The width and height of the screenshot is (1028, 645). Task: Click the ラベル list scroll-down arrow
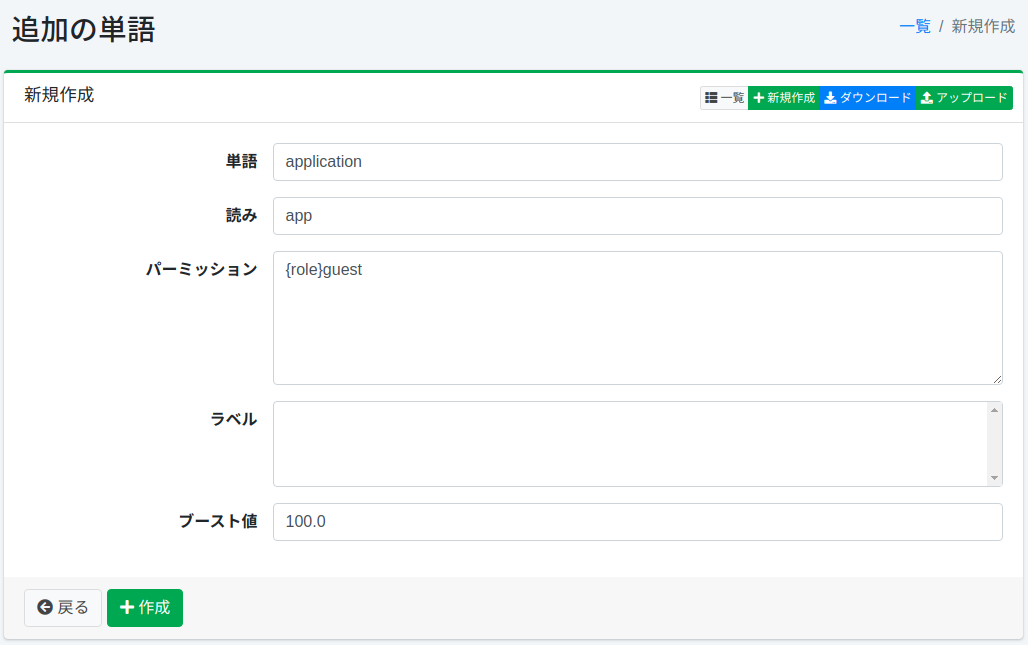click(x=994, y=478)
